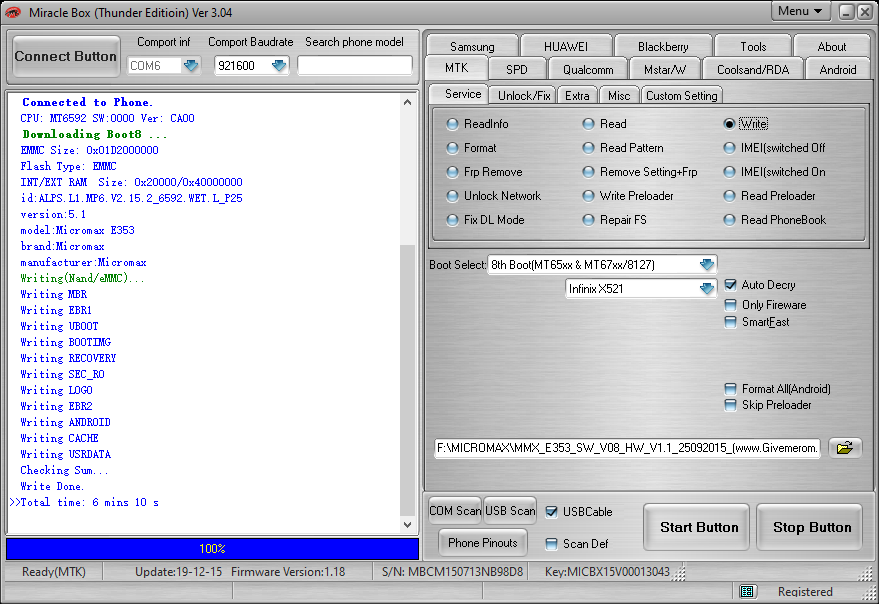Open the Android tab
Image resolution: width=879 pixels, height=604 pixels.
point(838,70)
